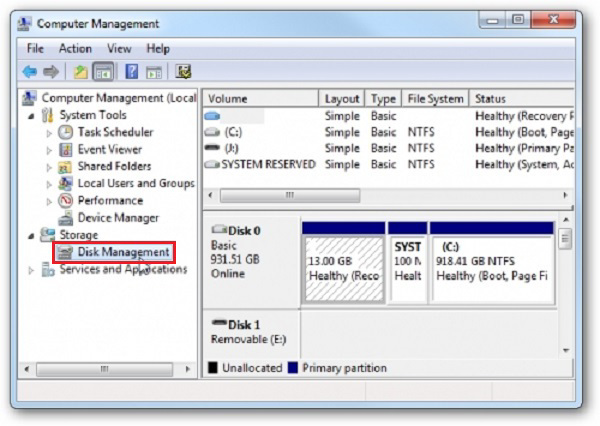
Task: Click the blue Help toolbar icon
Action: (x=131, y=71)
